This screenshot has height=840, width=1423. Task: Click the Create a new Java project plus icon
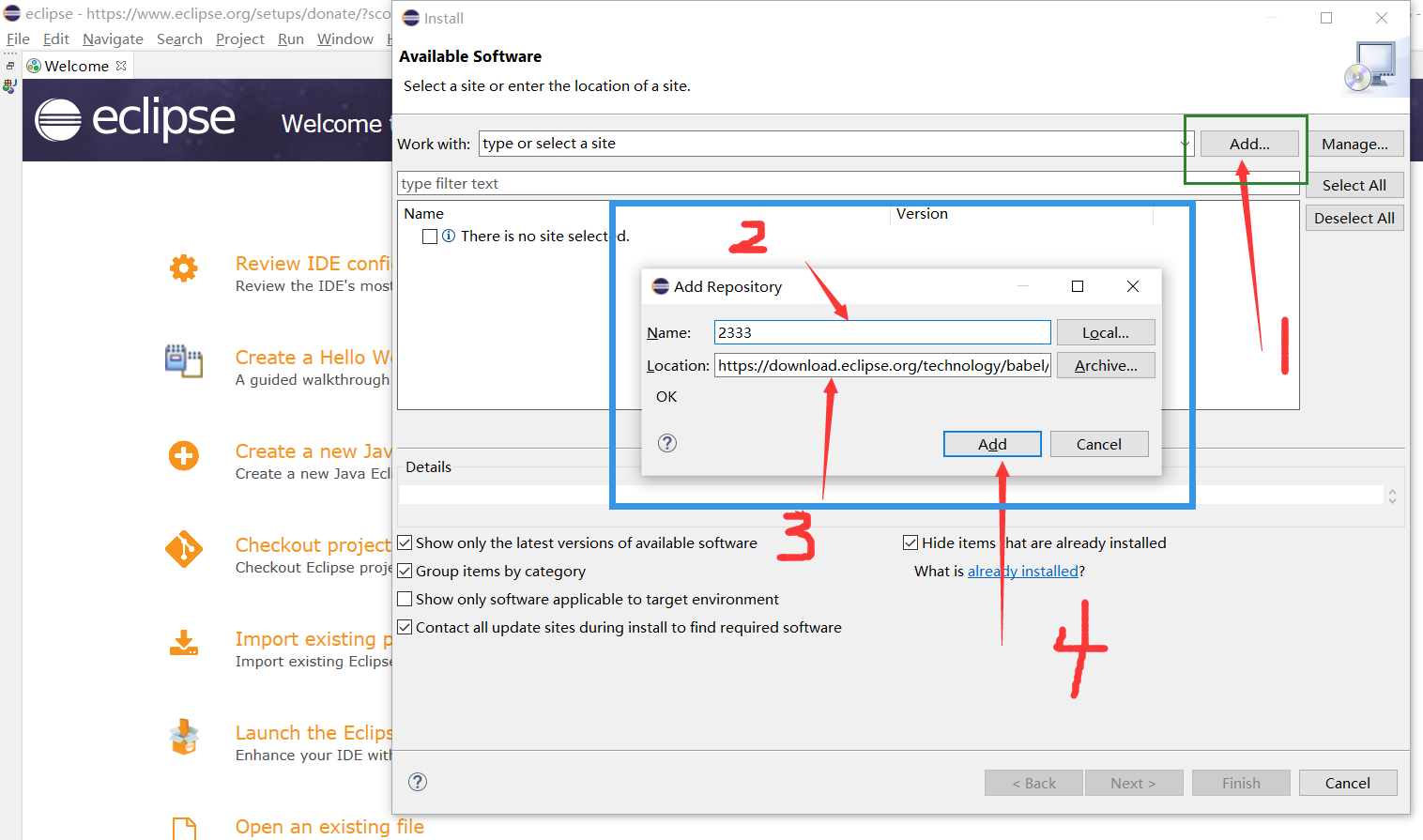coord(184,456)
